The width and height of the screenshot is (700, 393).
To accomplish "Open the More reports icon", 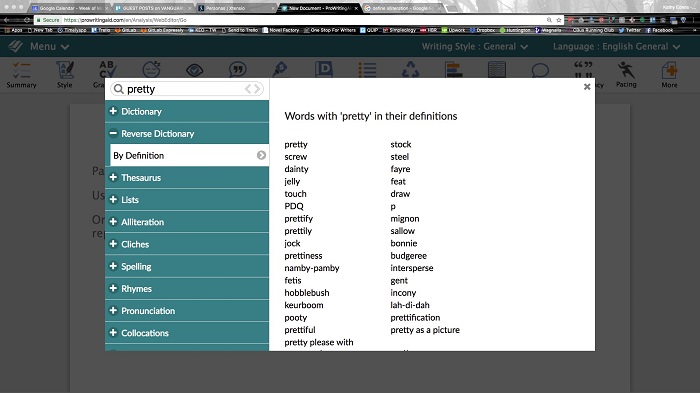I will (669, 75).
